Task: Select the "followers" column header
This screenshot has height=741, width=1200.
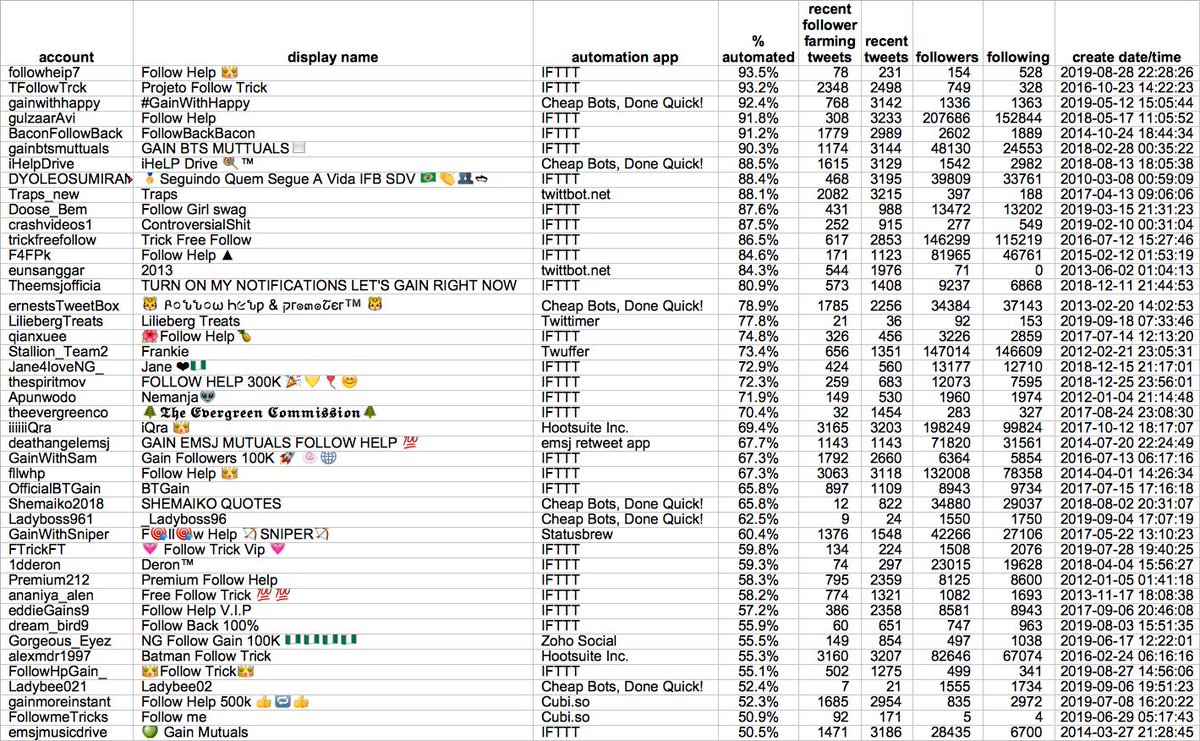Action: click(x=946, y=57)
